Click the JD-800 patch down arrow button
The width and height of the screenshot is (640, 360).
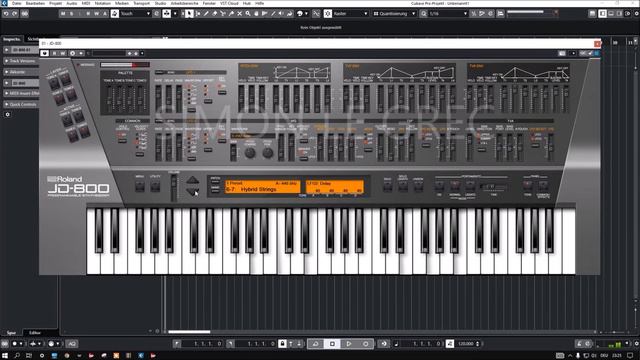click(193, 191)
